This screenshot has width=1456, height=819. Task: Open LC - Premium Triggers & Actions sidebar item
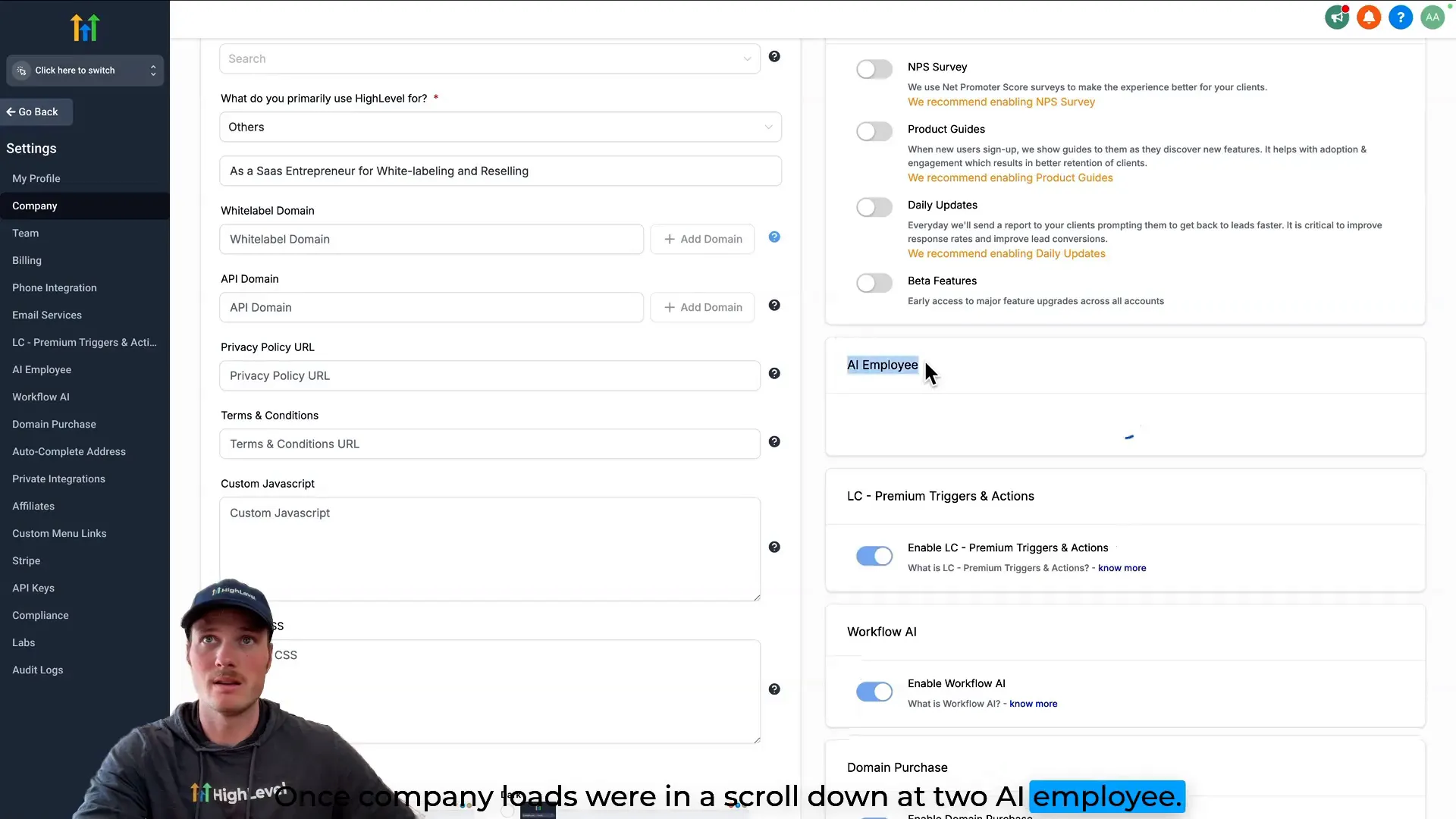[x=85, y=342]
